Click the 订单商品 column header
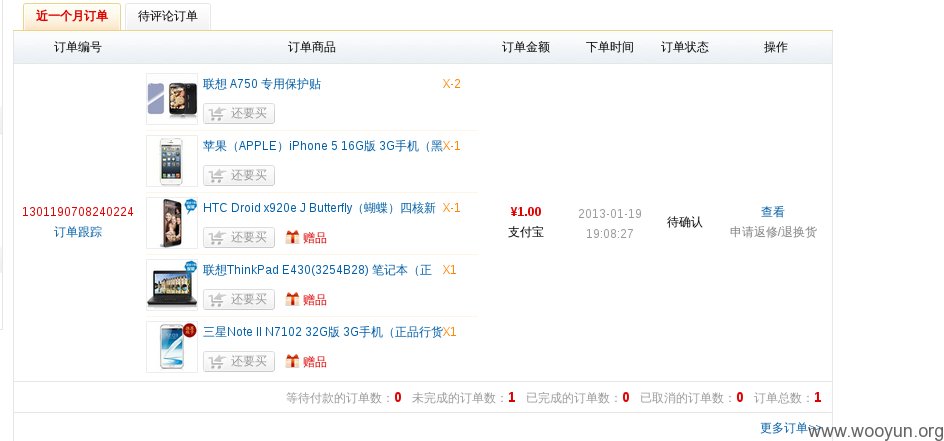Image resolution: width=944 pixels, height=441 pixels. 311,47
